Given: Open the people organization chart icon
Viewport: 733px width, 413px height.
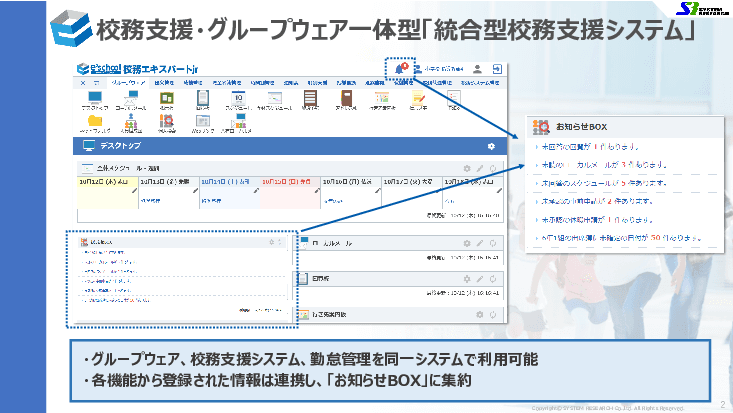Looking at the screenshot, I should tap(131, 121).
